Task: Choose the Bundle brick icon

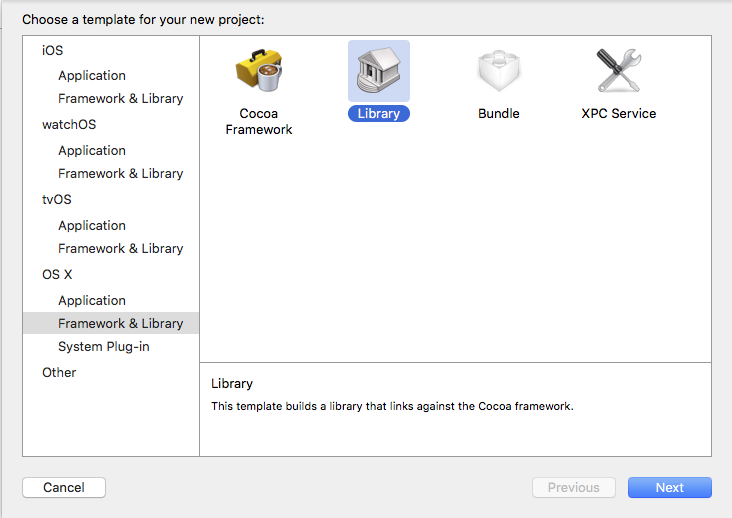Action: tap(498, 70)
